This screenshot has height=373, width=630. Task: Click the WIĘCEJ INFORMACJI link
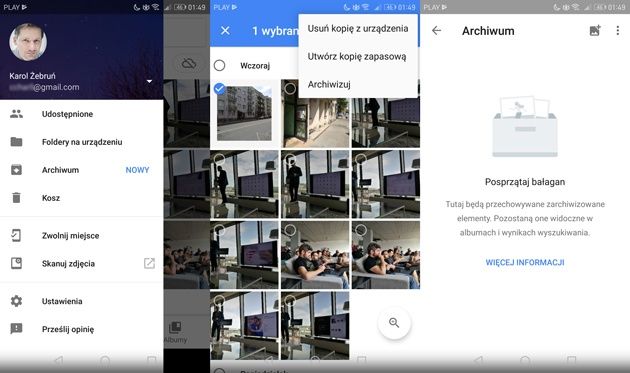point(525,262)
